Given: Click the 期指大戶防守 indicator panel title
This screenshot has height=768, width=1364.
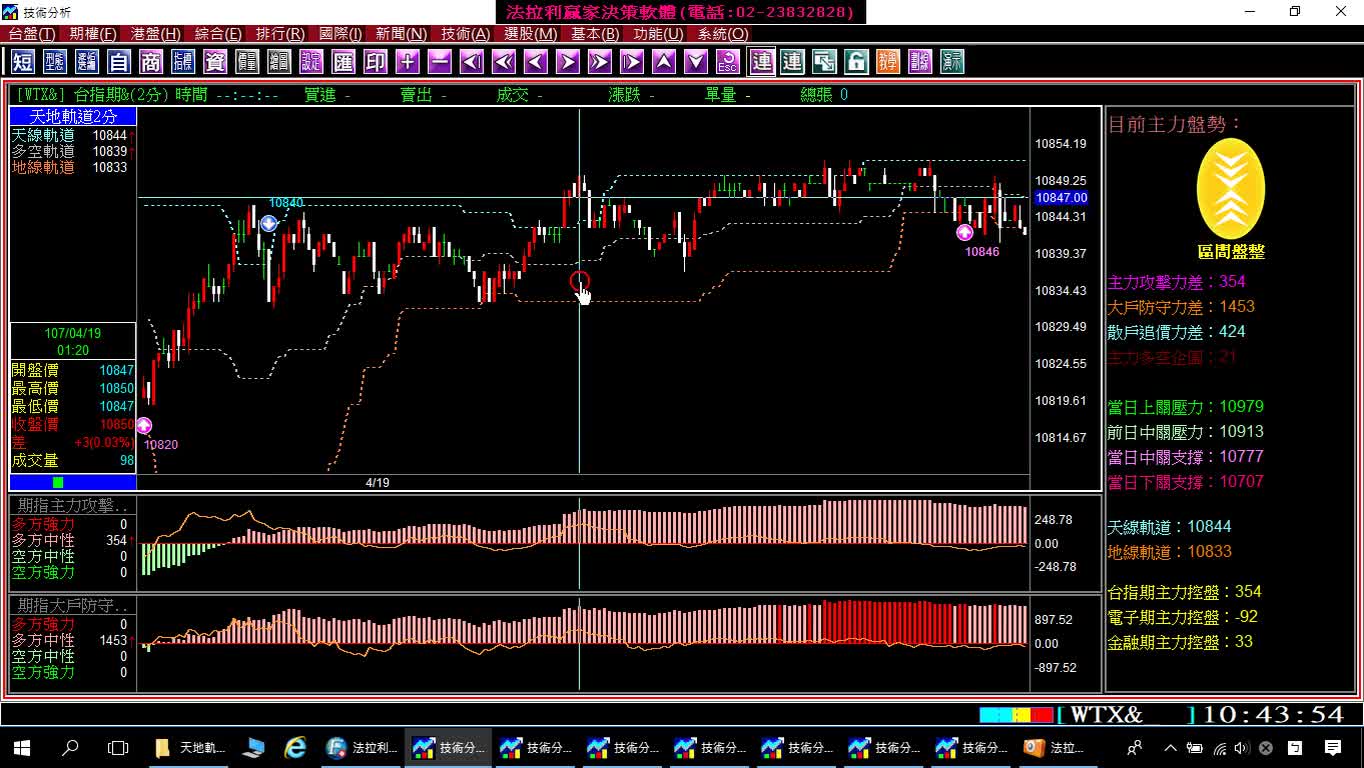Looking at the screenshot, I should click(73, 606).
